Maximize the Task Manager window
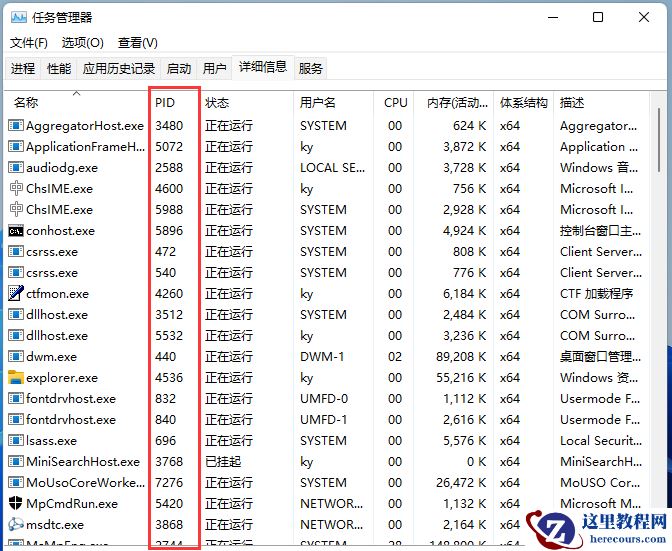Viewport: 672px width, 551px height. [598, 17]
